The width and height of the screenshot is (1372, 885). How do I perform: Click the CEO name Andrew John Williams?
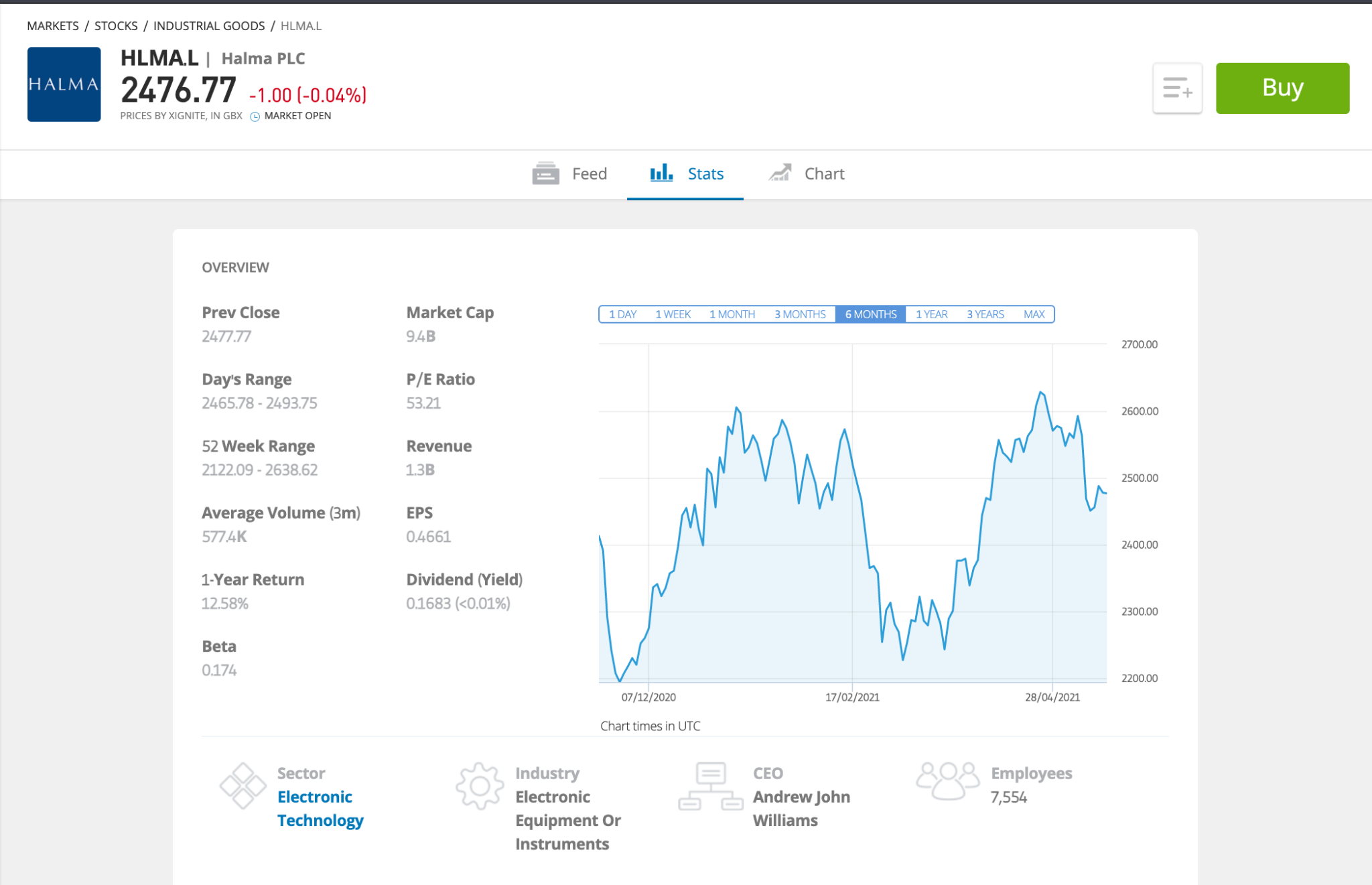pyautogui.click(x=801, y=809)
